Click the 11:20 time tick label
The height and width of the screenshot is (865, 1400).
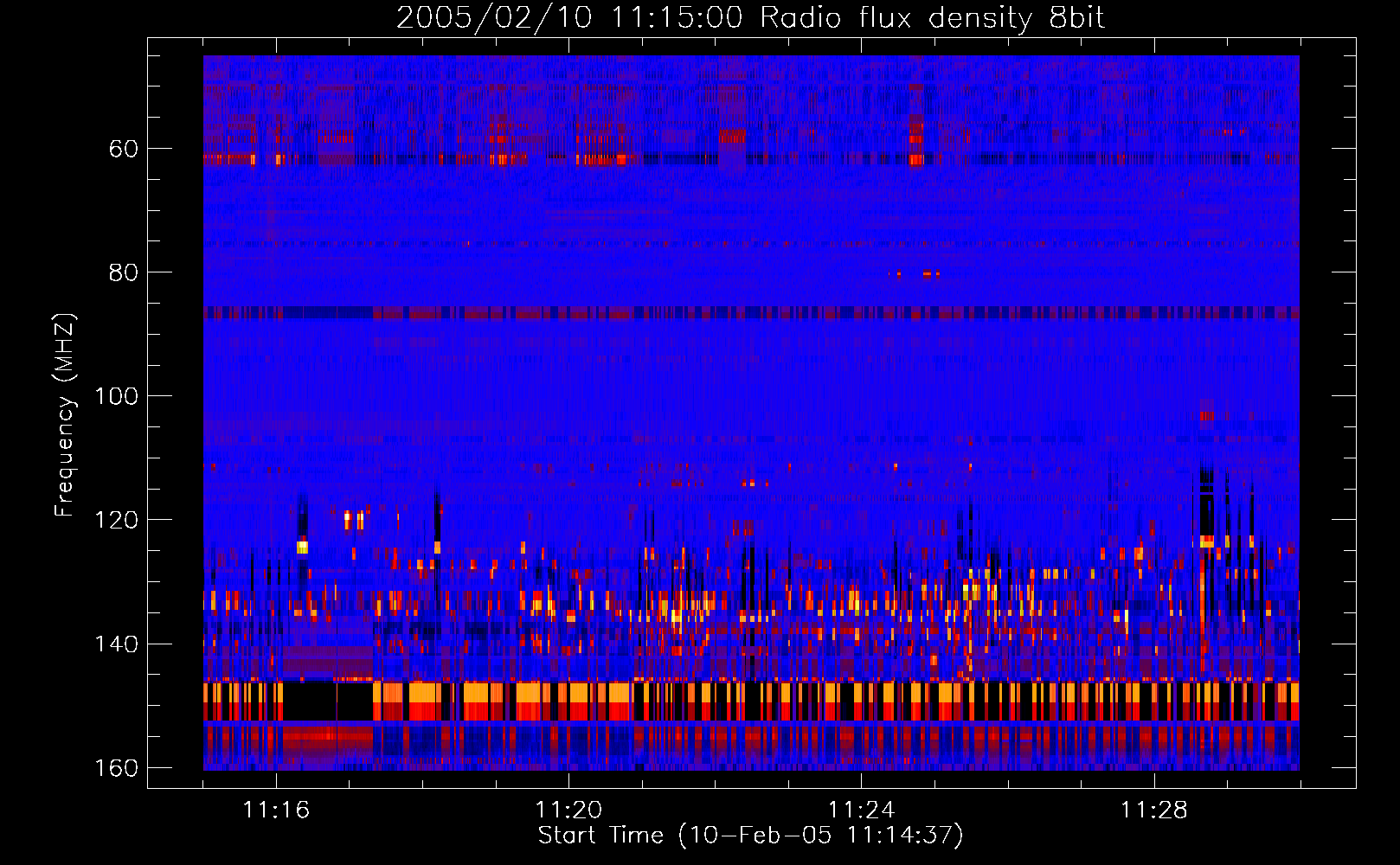568,810
